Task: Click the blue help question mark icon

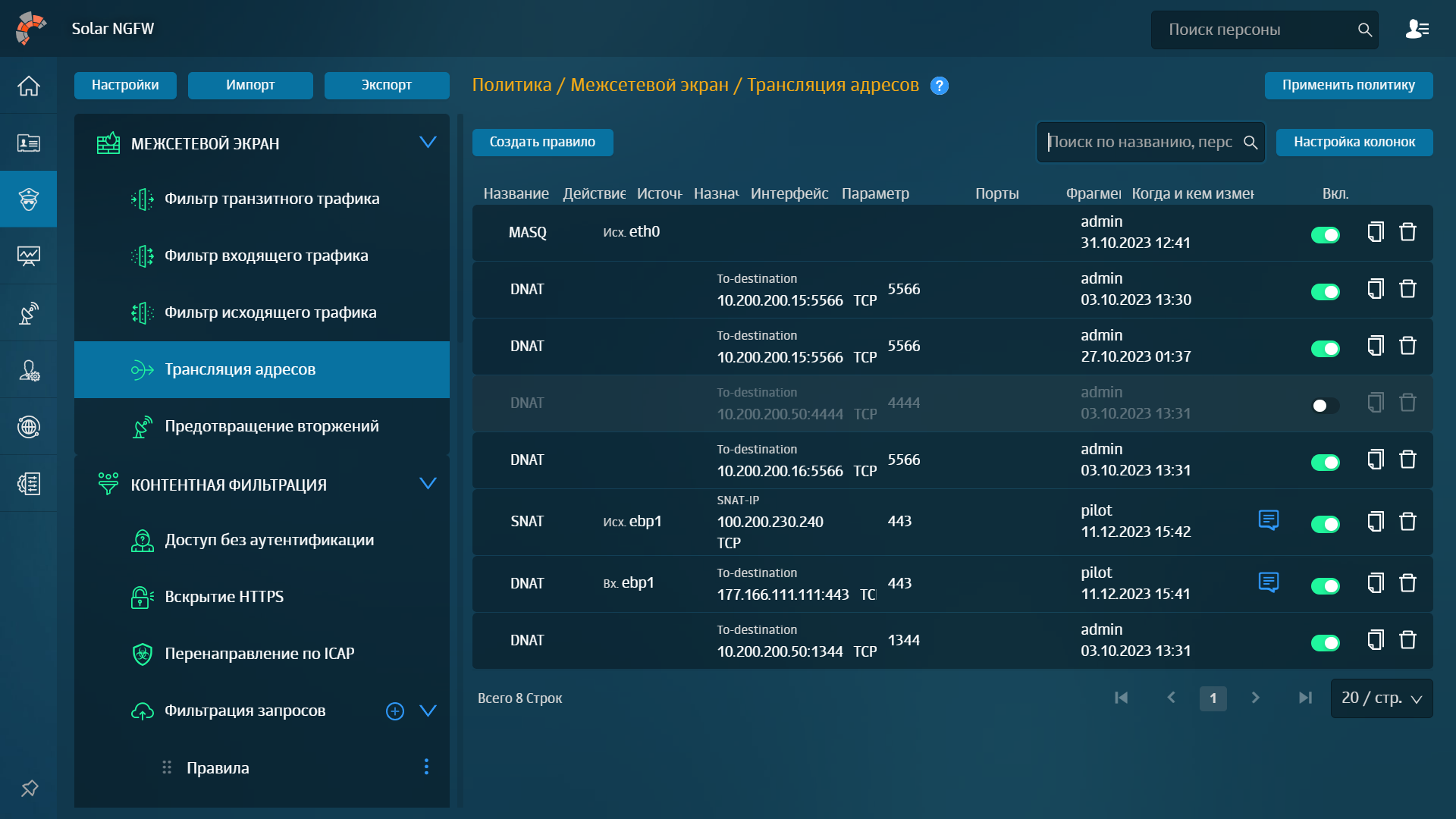Action: coord(939,86)
